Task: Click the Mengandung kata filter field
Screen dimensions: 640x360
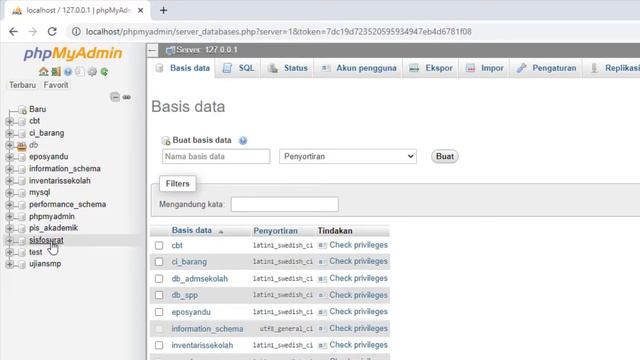Action: (284, 204)
